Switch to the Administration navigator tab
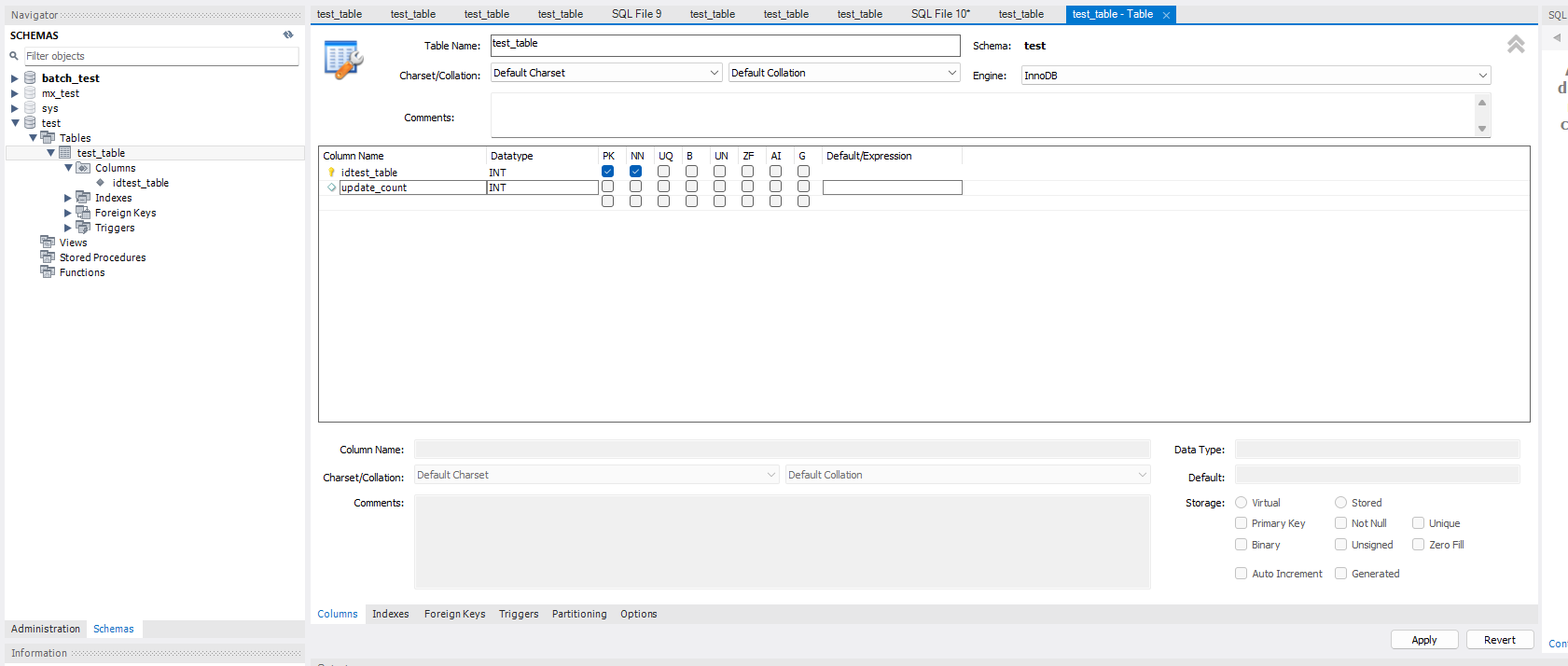This screenshot has width=1568, height=666. click(46, 629)
